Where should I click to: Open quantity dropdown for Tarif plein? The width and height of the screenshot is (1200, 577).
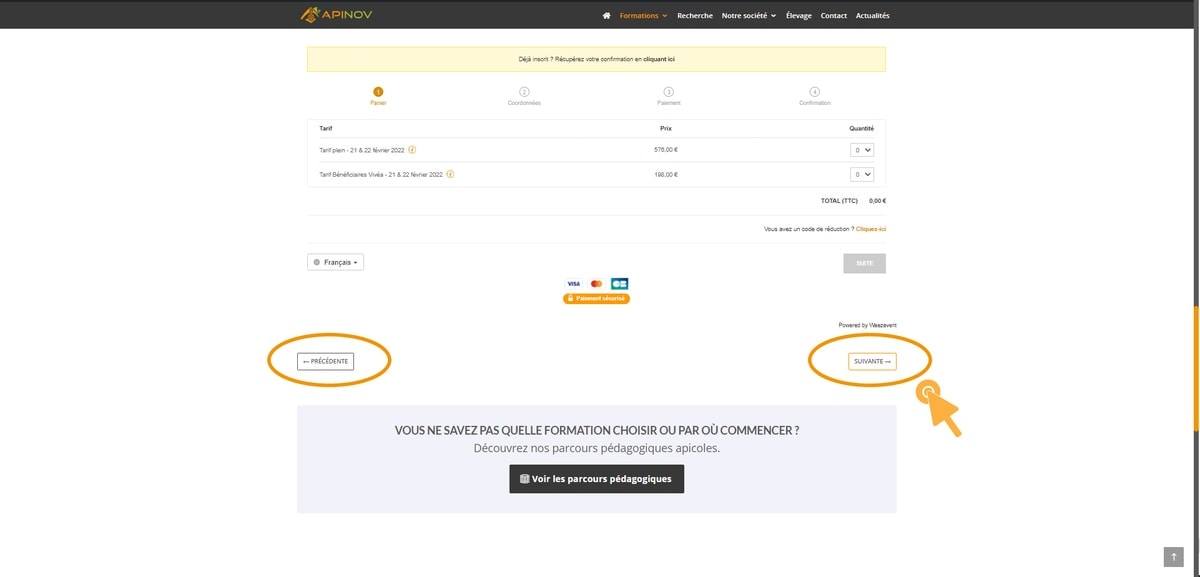pyautogui.click(x=862, y=150)
